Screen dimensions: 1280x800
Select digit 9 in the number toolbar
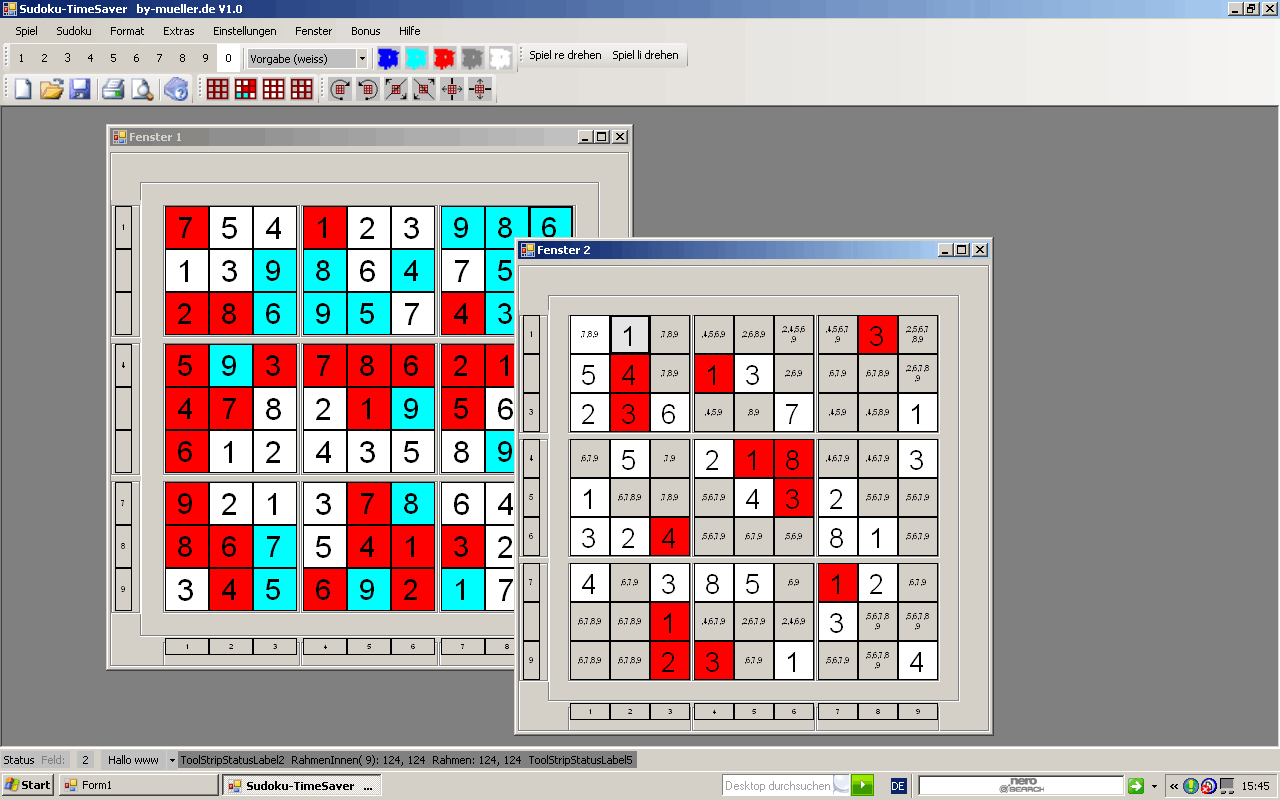point(205,58)
